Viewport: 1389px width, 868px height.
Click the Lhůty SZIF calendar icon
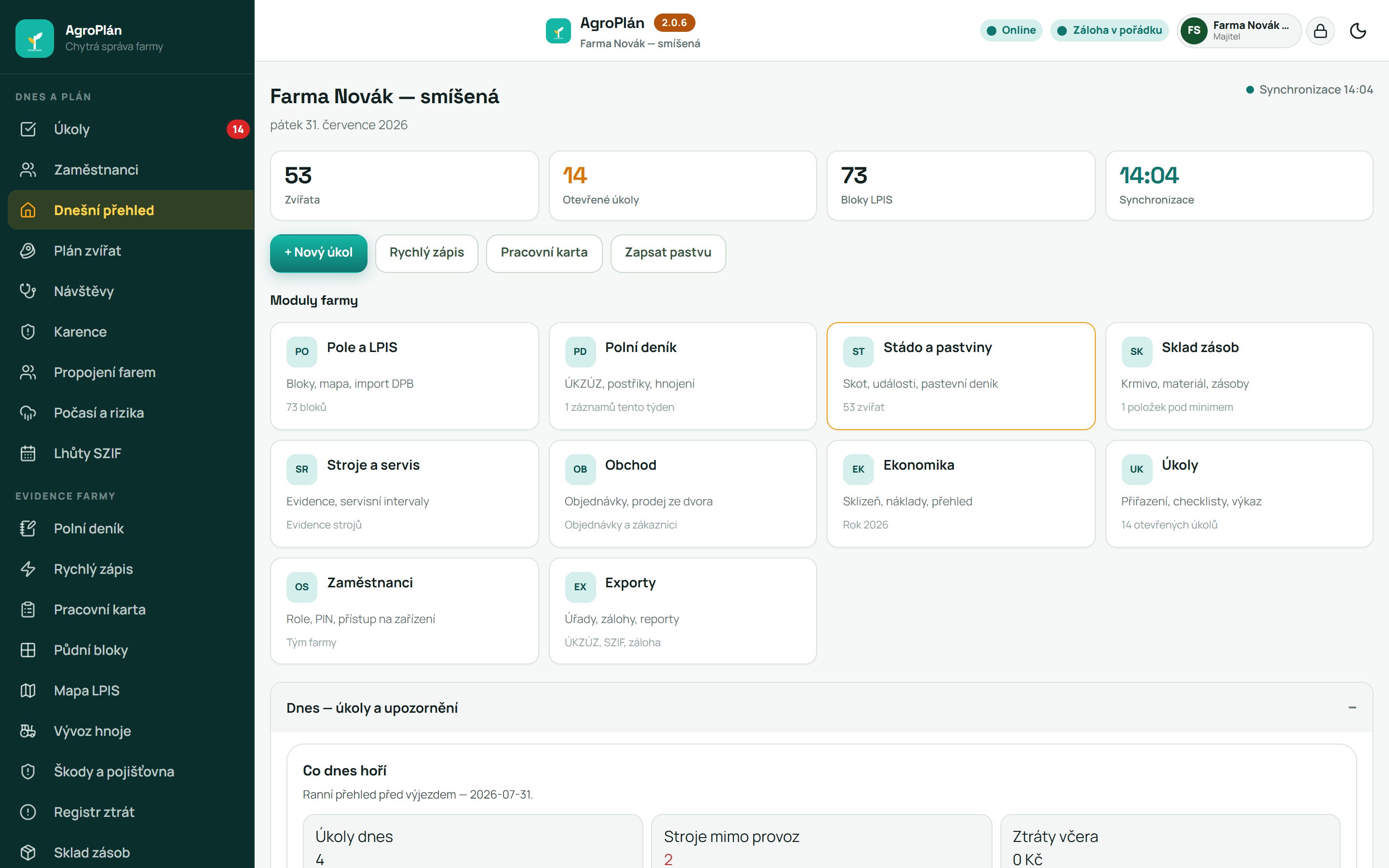27,453
